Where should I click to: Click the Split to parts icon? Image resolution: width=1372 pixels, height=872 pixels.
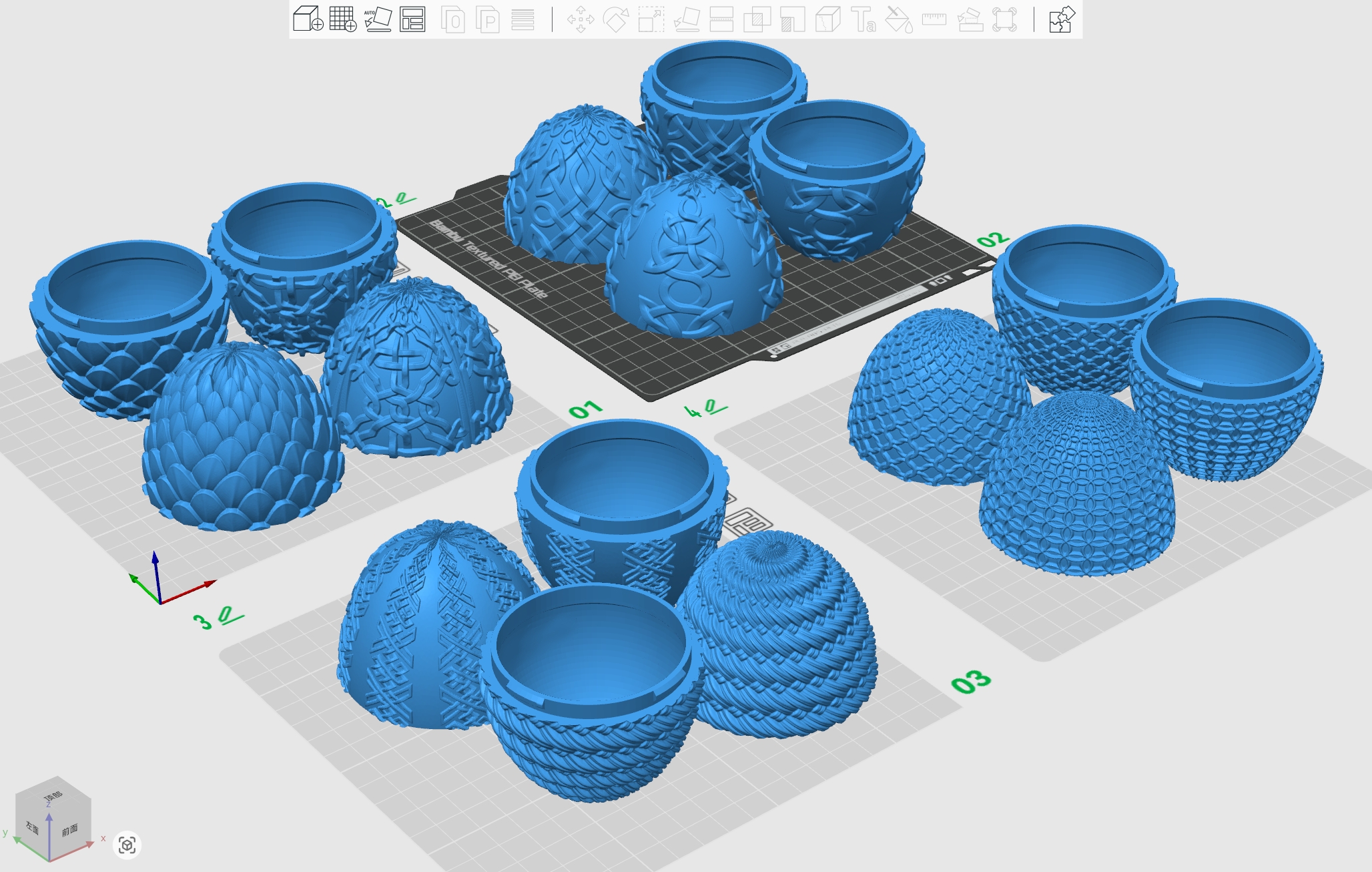pyautogui.click(x=488, y=19)
